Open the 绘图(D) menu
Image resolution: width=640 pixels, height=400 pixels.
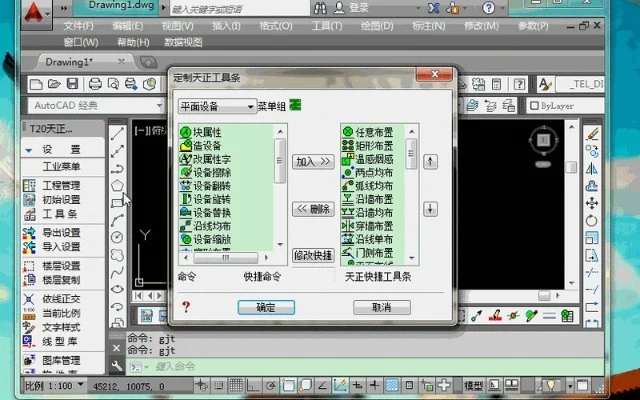pyautogui.click(x=377, y=26)
